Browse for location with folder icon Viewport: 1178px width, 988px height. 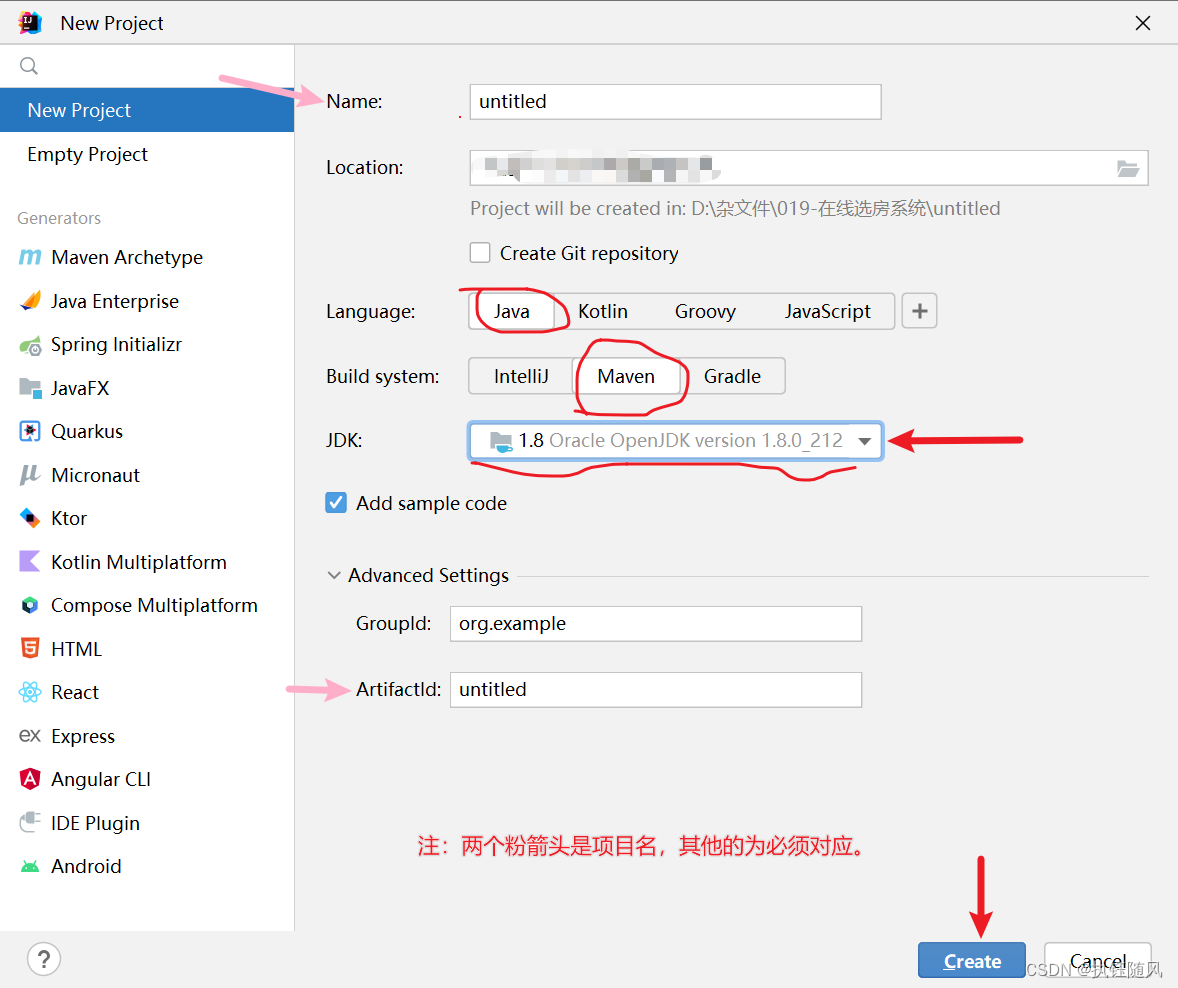click(1127, 168)
